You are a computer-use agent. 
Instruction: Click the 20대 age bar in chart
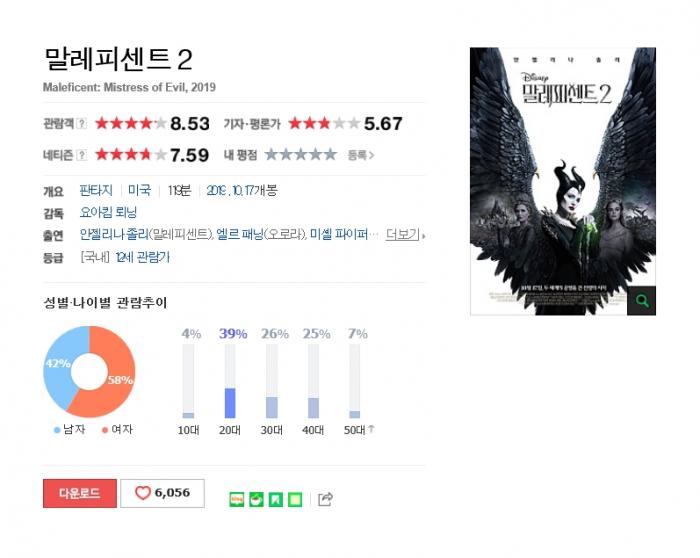point(230,381)
